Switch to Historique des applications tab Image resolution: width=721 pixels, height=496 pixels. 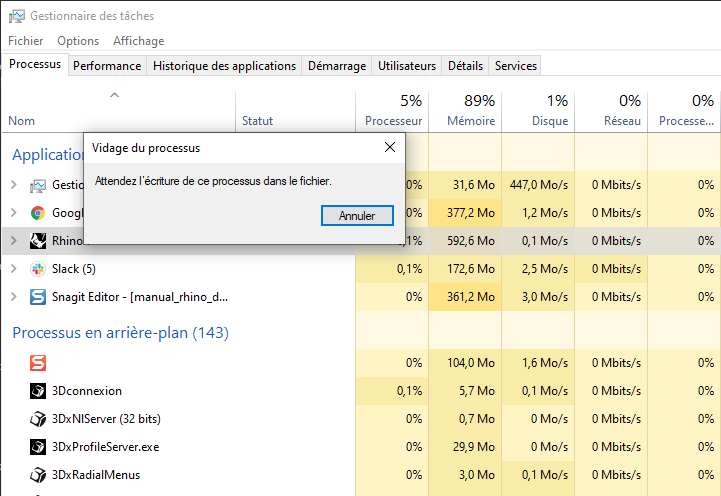tap(224, 66)
